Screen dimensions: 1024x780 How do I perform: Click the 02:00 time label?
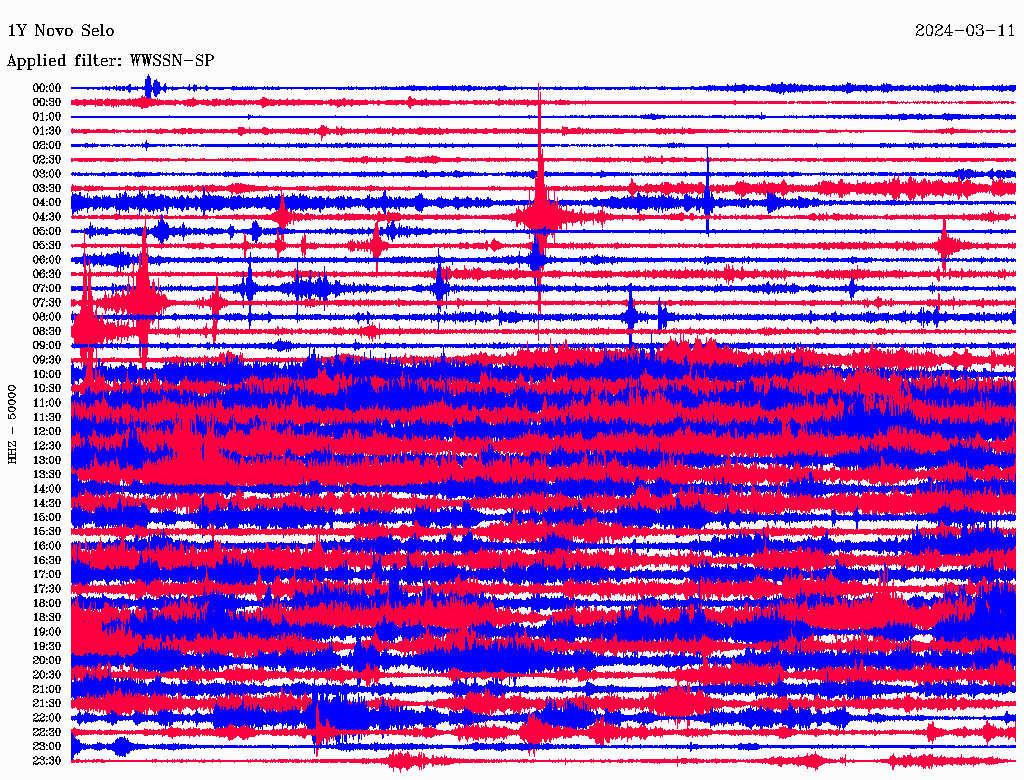(47, 145)
